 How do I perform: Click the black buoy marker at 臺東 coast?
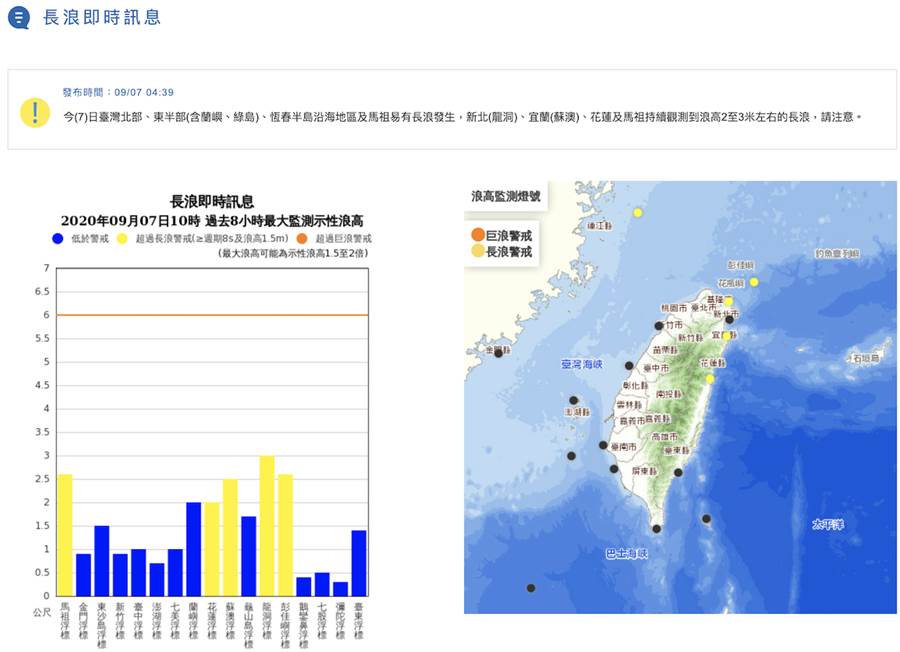pyautogui.click(x=678, y=473)
